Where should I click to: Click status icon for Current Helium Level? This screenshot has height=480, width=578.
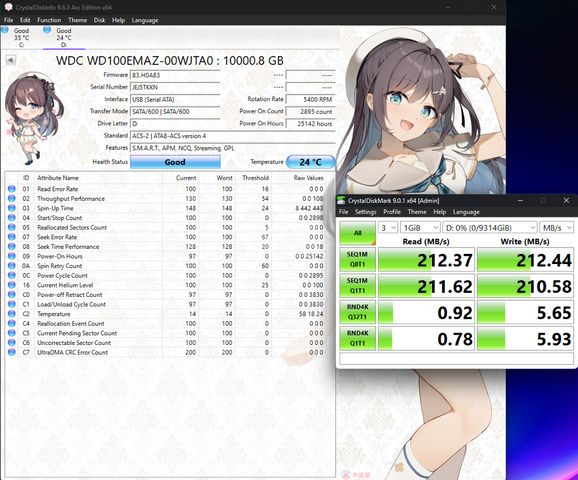click(11, 285)
